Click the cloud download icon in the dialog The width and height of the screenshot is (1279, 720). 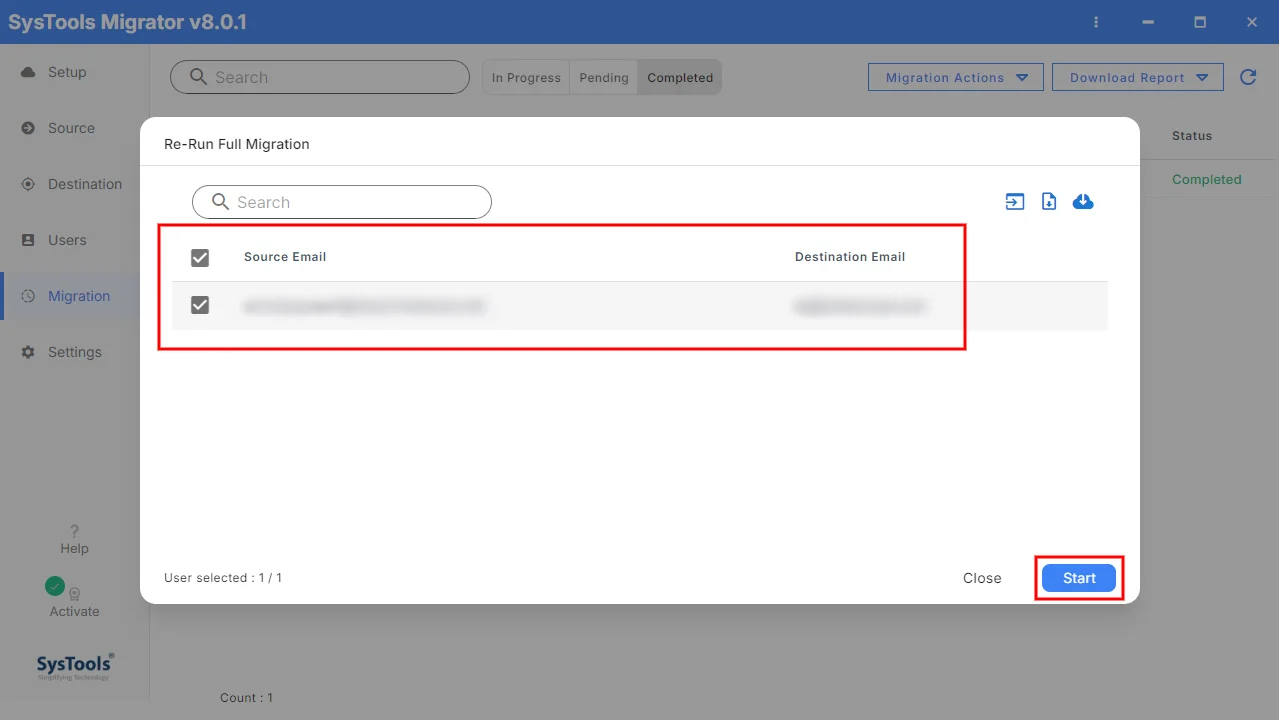click(x=1083, y=202)
